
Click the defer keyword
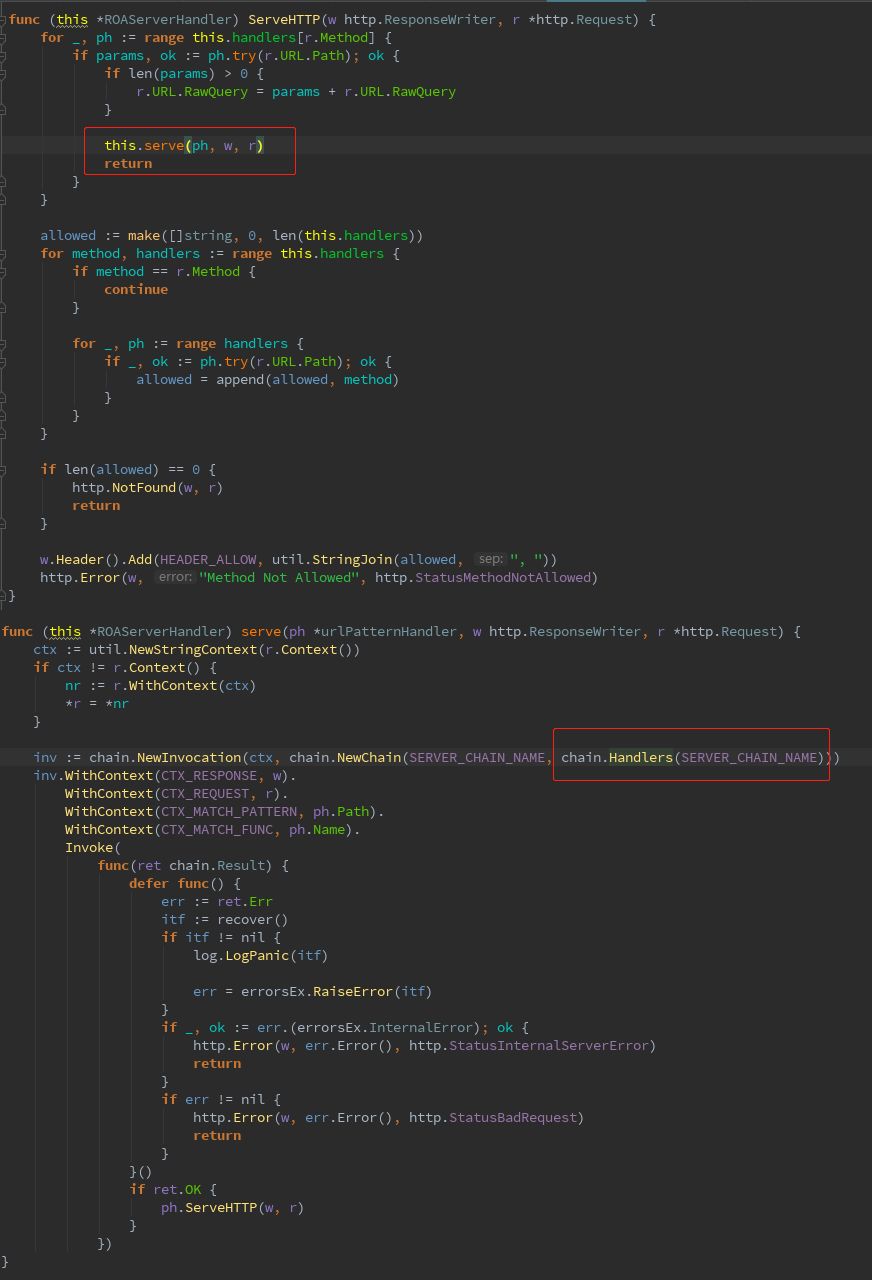pyautogui.click(x=148, y=883)
